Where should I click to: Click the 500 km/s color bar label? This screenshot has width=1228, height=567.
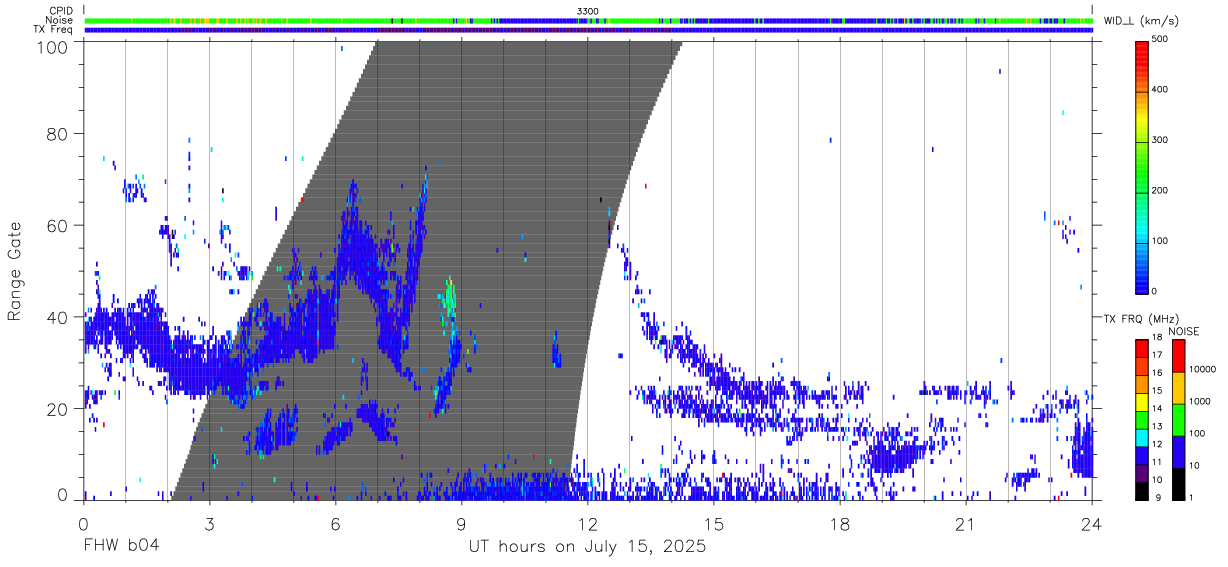coord(1161,40)
